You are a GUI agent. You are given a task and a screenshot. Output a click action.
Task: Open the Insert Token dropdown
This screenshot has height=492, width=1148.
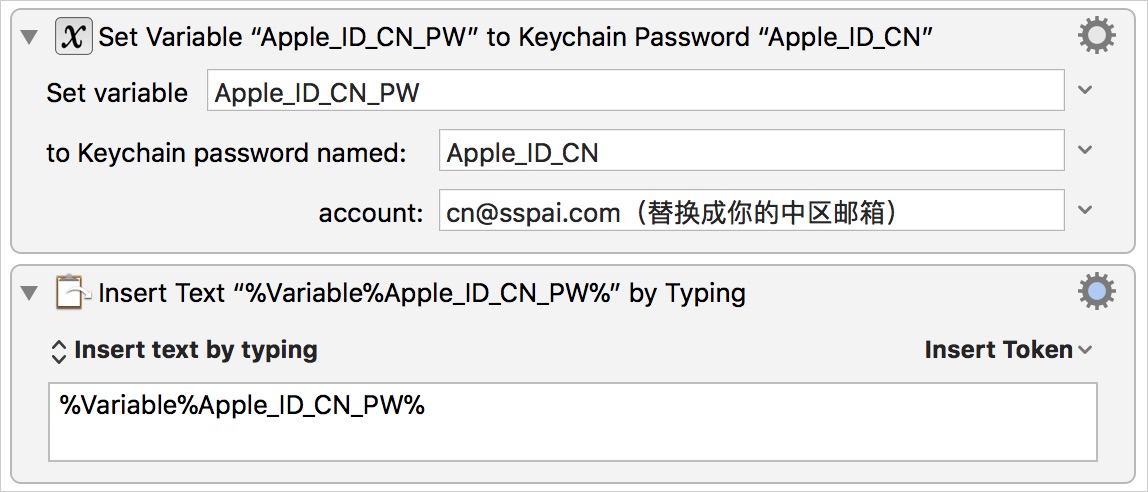click(1008, 350)
